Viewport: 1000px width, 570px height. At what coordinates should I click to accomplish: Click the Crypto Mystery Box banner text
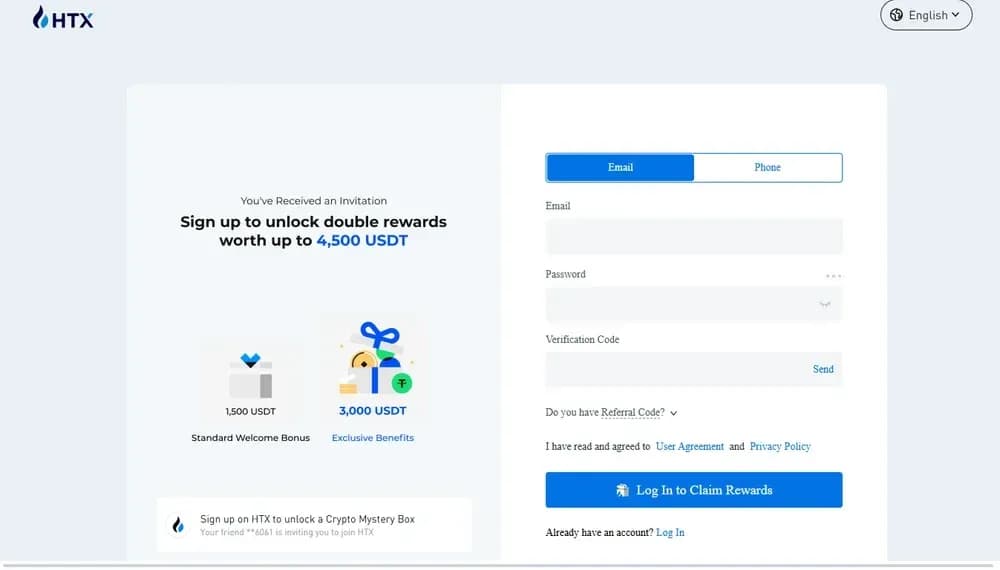click(307, 519)
